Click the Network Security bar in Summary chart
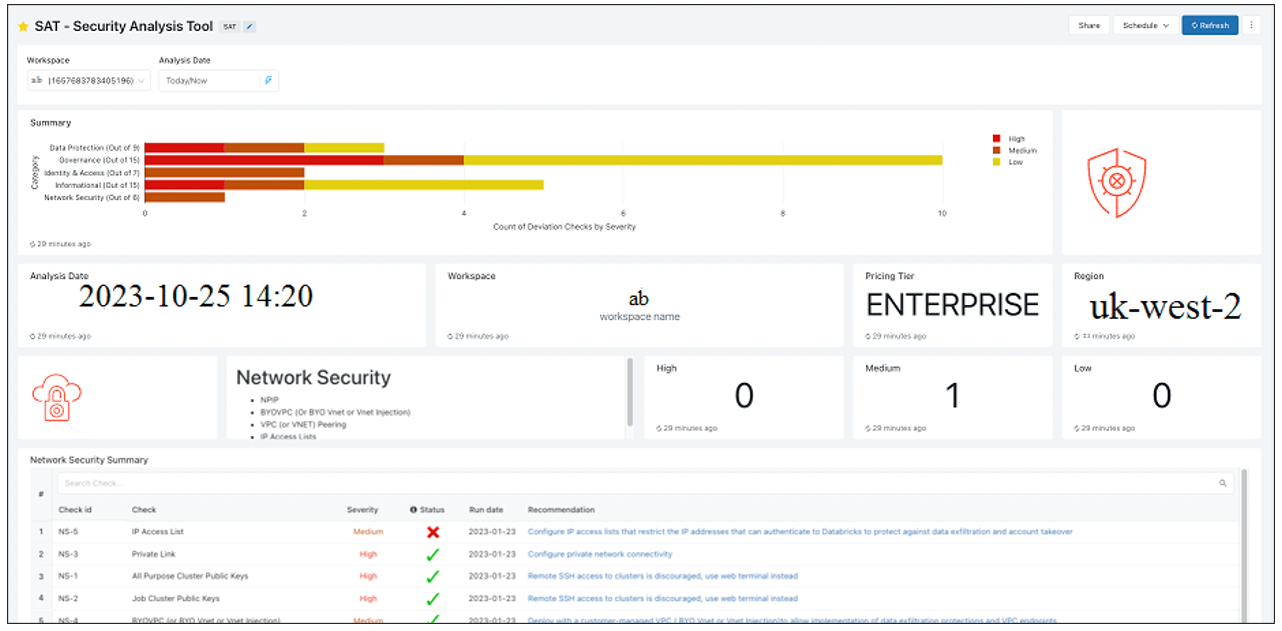The width and height of the screenshot is (1282, 631). coord(185,198)
